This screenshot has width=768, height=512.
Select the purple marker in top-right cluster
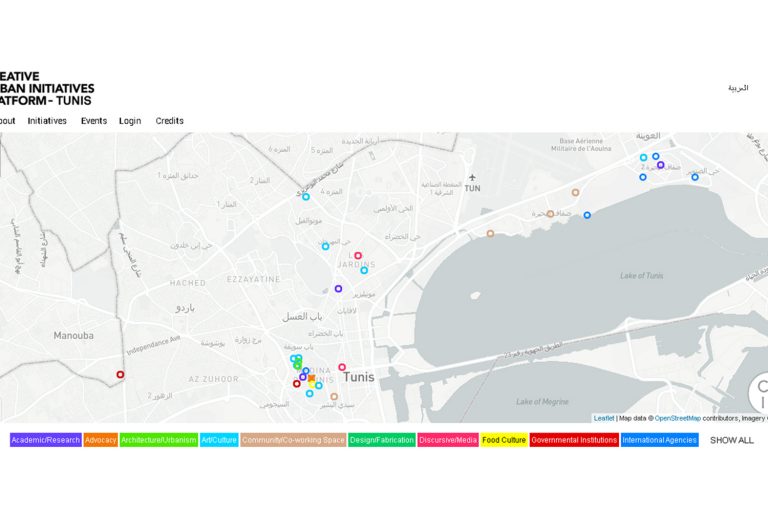pyautogui.click(x=660, y=165)
